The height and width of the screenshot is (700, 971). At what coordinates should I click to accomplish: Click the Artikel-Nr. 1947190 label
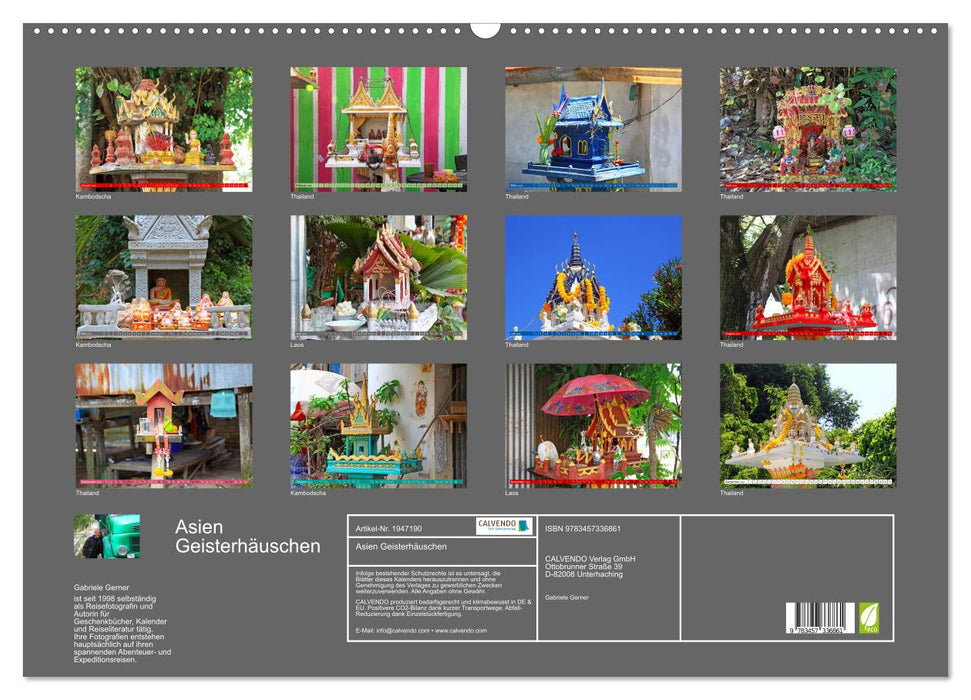coord(389,528)
